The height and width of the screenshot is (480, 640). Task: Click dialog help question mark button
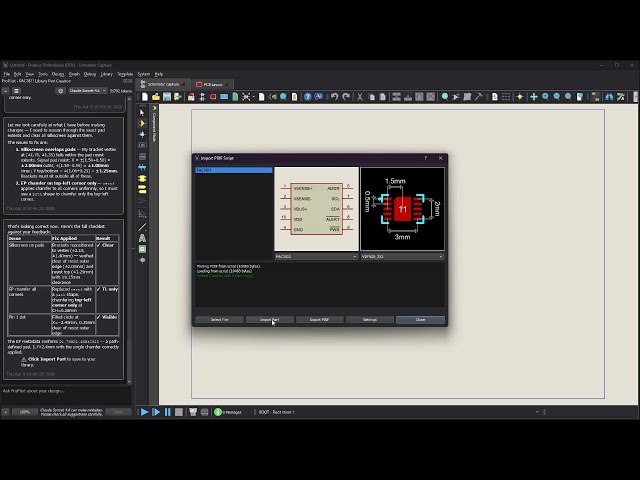point(425,158)
